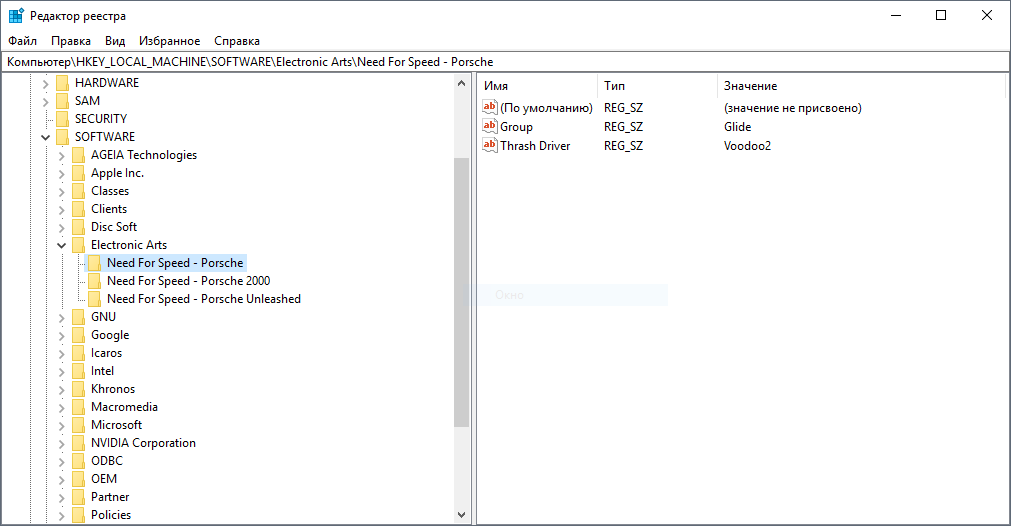Collapse the SOFTWARE key
The image size is (1011, 526).
[x=45, y=137]
